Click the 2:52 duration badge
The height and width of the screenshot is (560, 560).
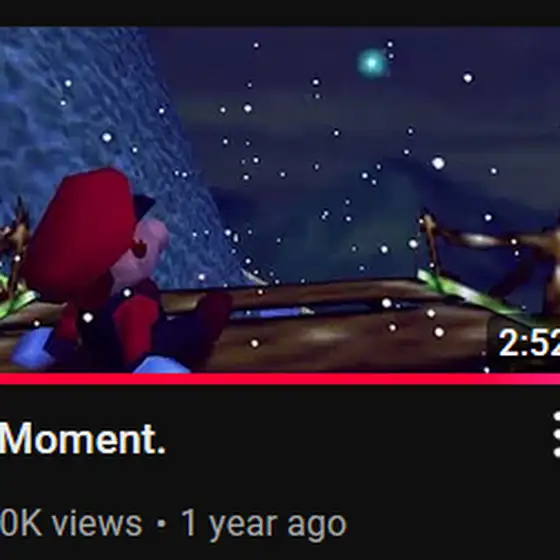click(529, 342)
